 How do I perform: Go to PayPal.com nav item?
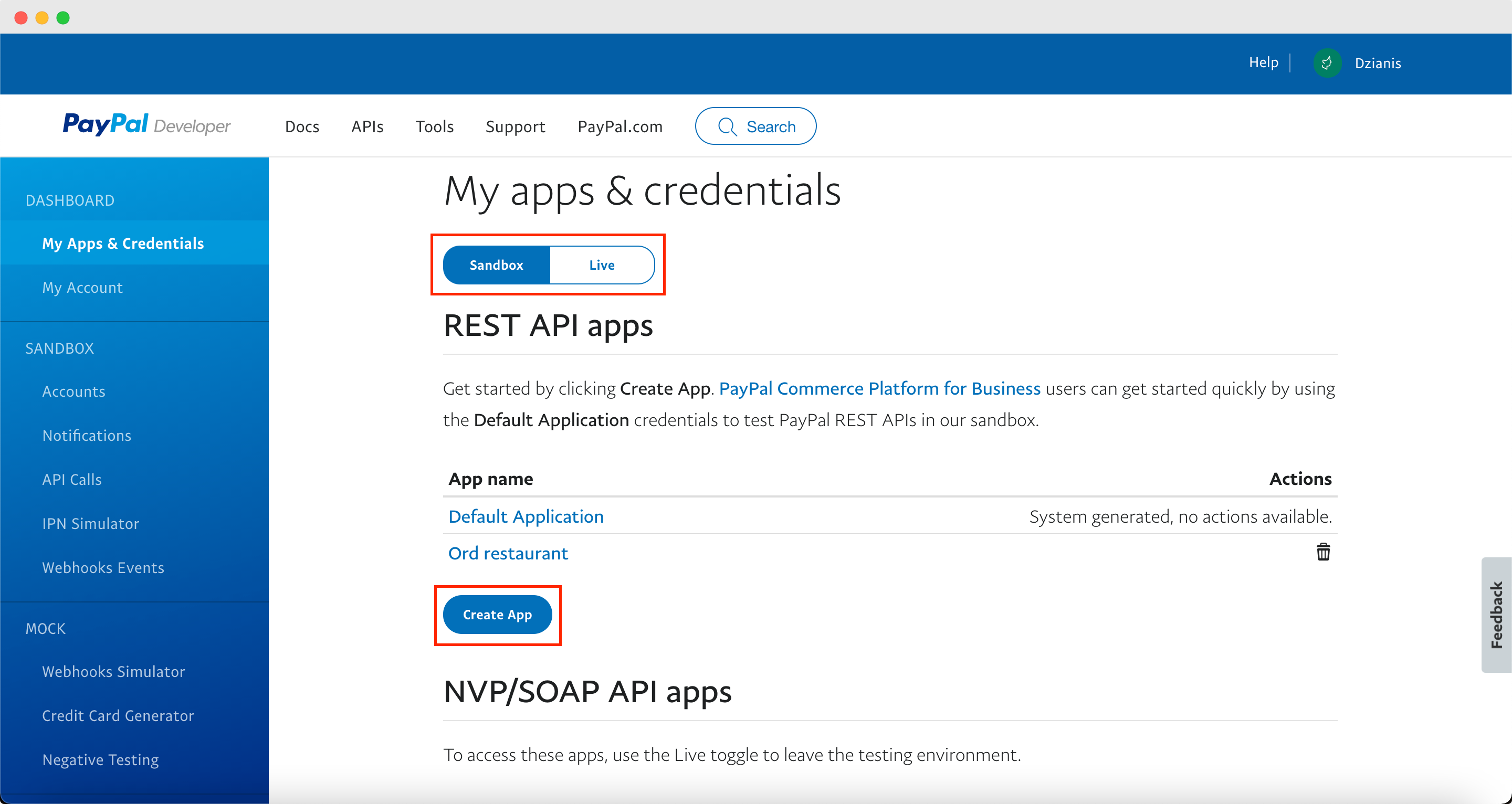click(620, 126)
